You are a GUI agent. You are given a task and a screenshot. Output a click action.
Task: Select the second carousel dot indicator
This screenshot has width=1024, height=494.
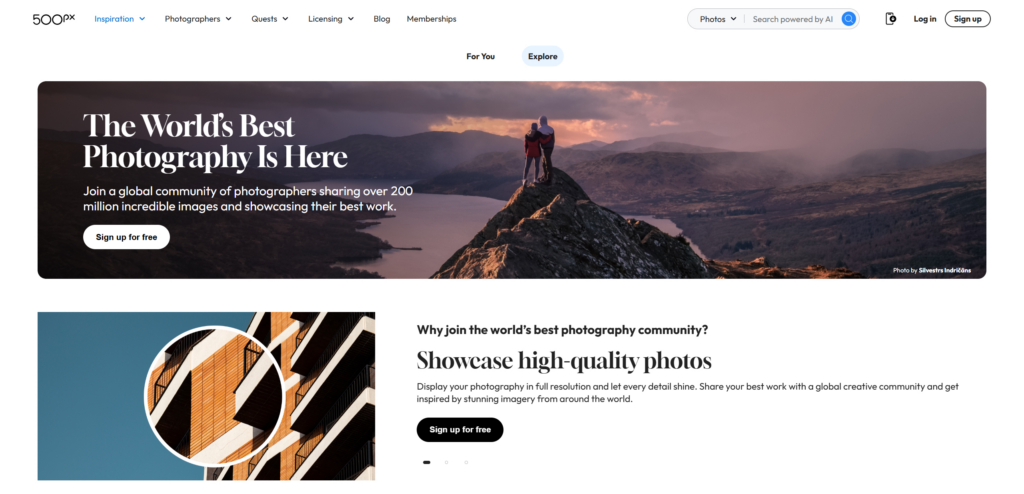447,462
